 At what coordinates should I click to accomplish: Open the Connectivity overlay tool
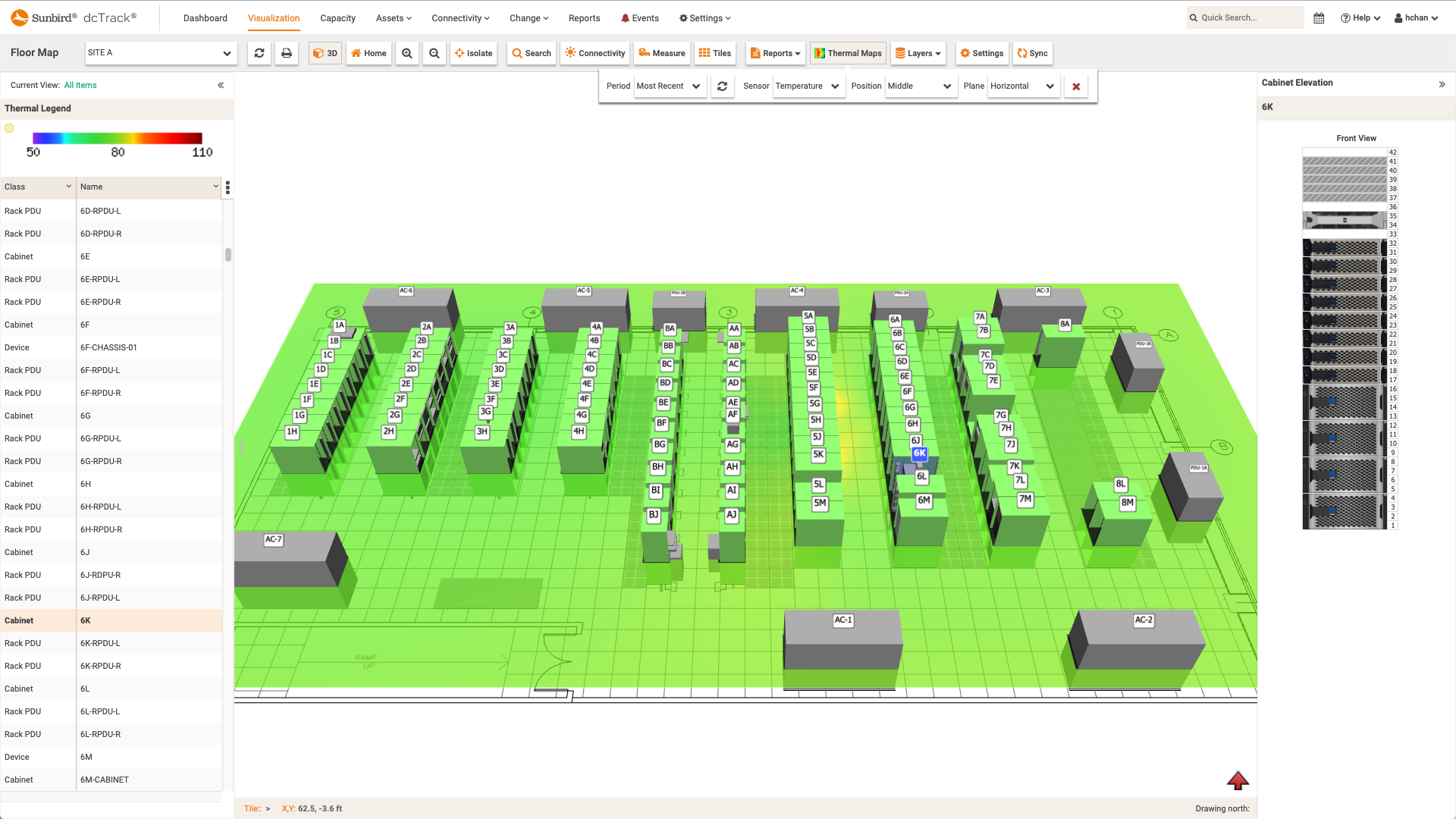point(595,53)
